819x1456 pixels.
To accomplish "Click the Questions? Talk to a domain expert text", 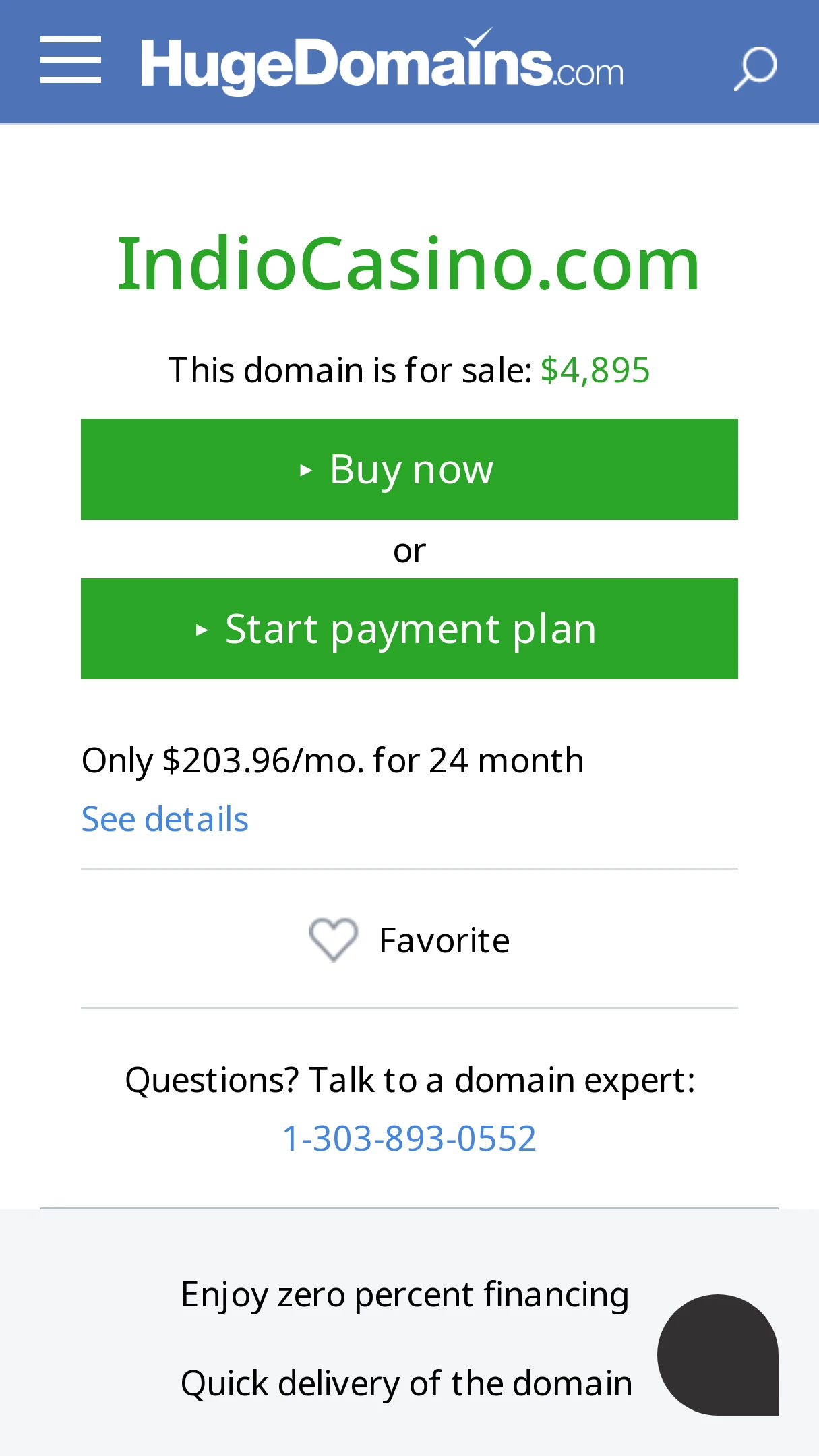I will pos(410,1080).
